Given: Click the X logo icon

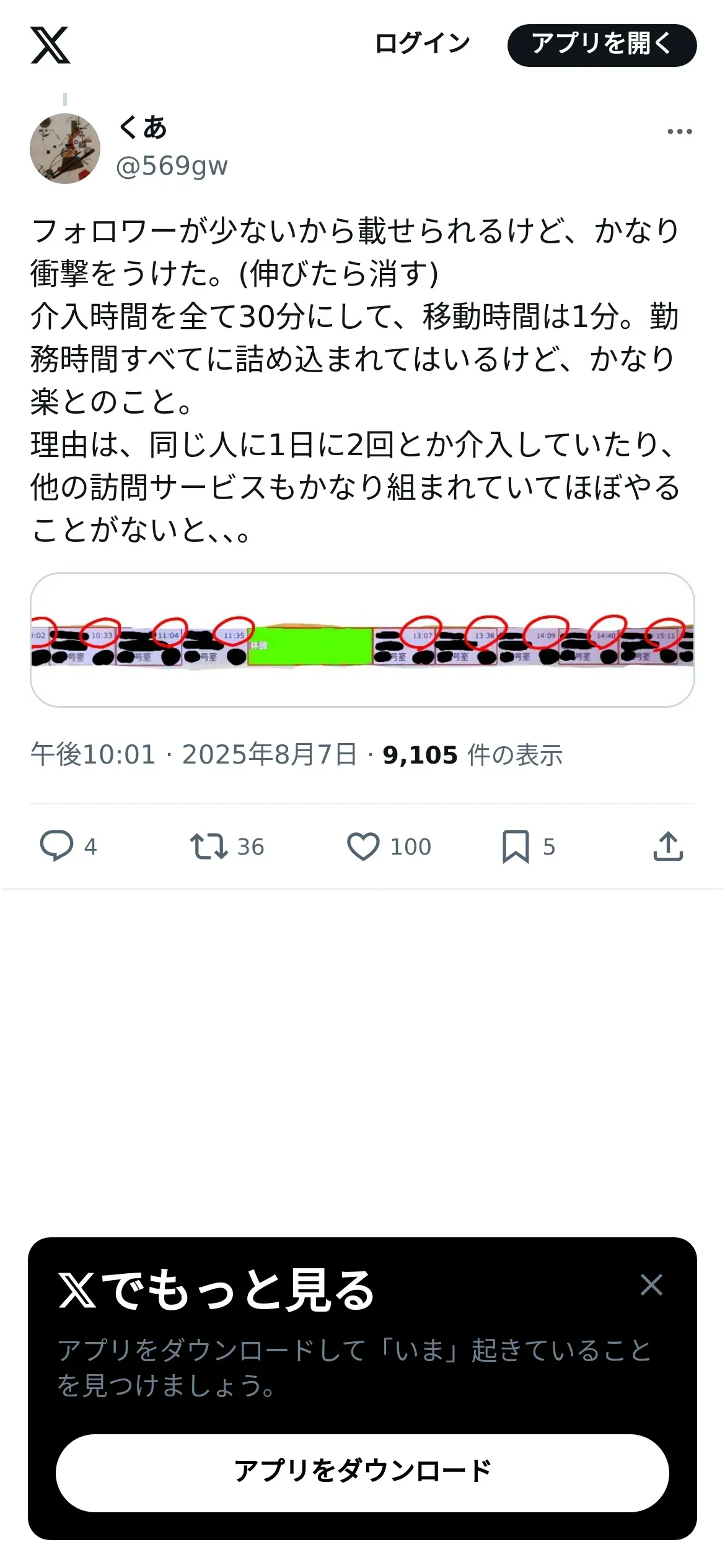Looking at the screenshot, I should pyautogui.click(x=50, y=45).
